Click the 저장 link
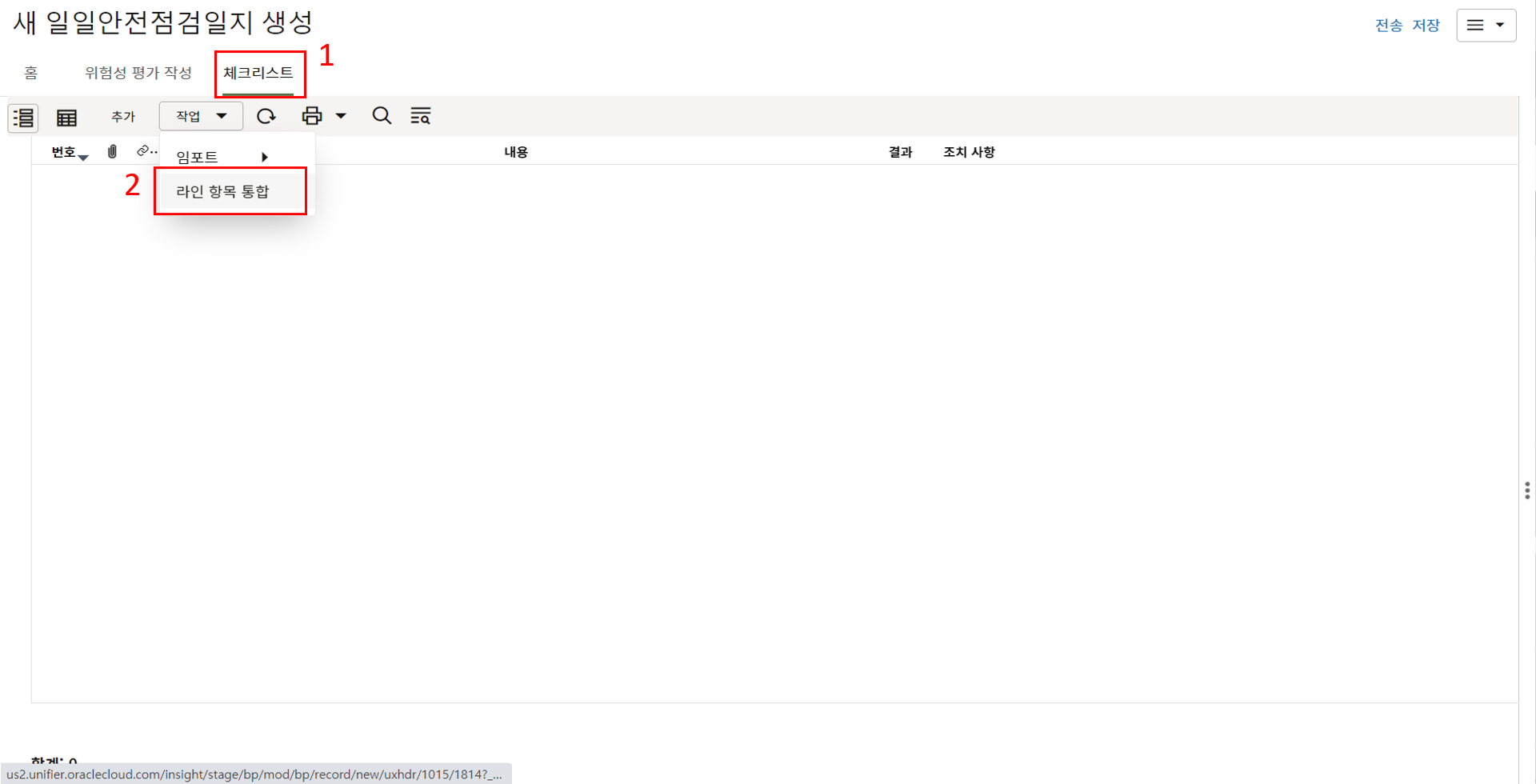 point(1426,26)
